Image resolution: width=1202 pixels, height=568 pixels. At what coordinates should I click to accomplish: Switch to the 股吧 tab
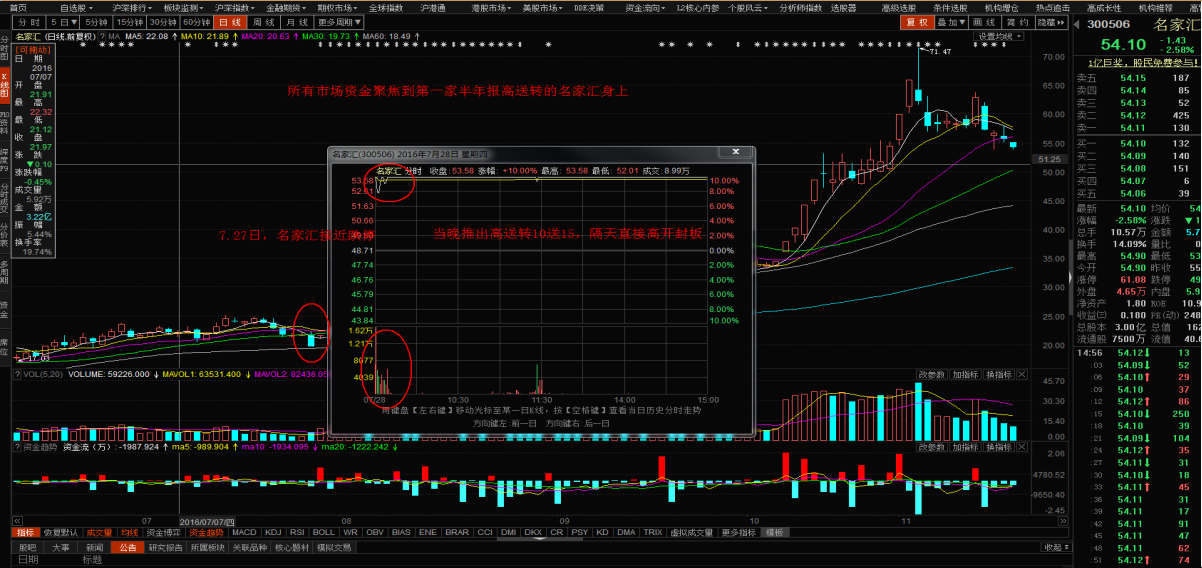tap(28, 548)
